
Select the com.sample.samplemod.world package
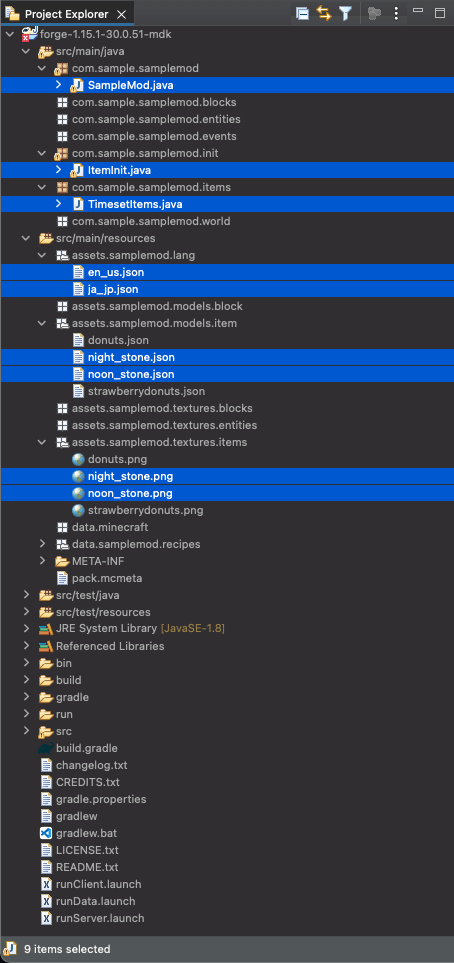[x=151, y=221]
